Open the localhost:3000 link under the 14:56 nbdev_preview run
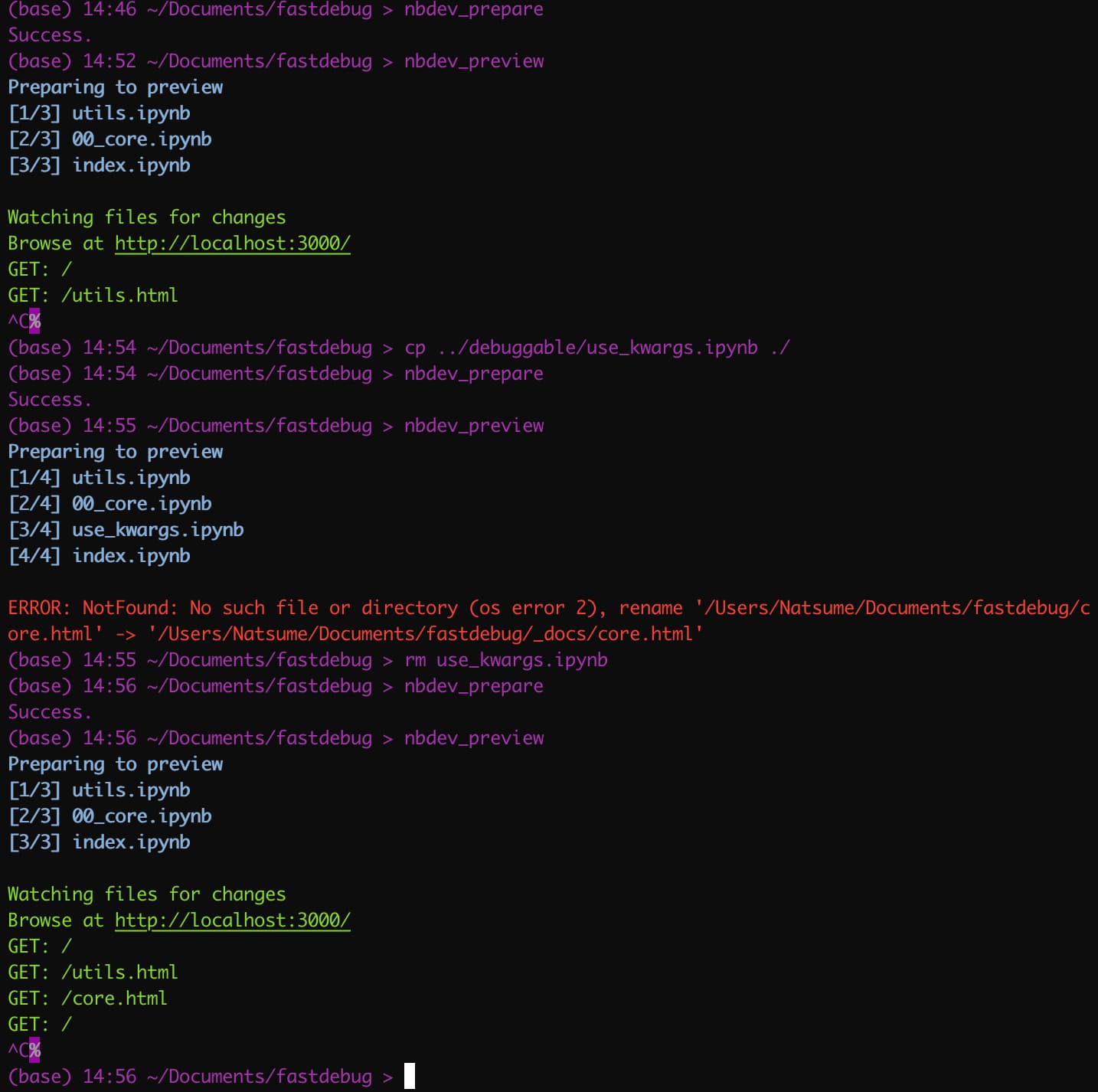The height and width of the screenshot is (1092, 1098). click(232, 920)
